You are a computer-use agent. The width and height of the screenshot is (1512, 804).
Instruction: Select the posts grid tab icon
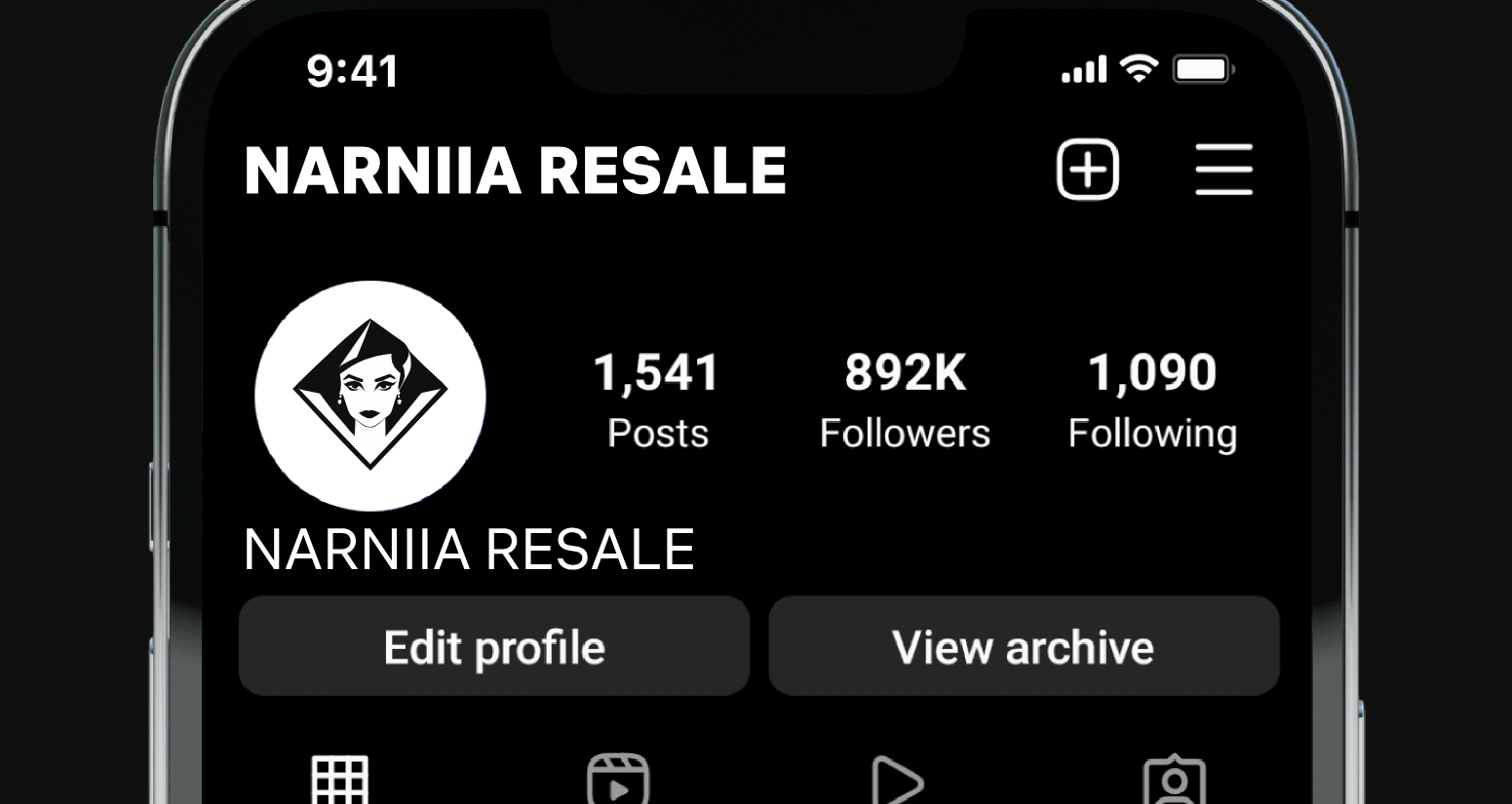pyautogui.click(x=340, y=780)
